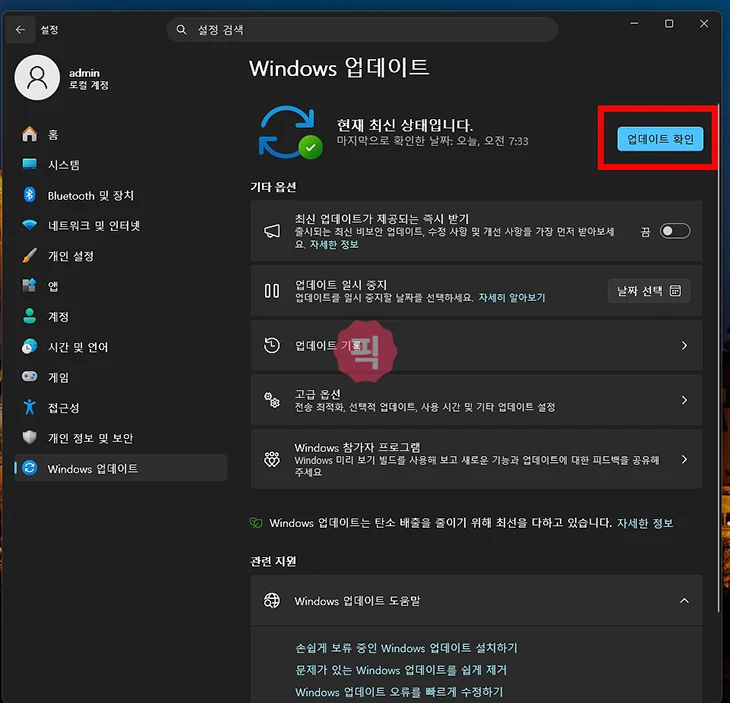Click the Accounts person icon in the sidebar
Image resolution: width=730 pixels, height=703 pixels.
[x=29, y=316]
